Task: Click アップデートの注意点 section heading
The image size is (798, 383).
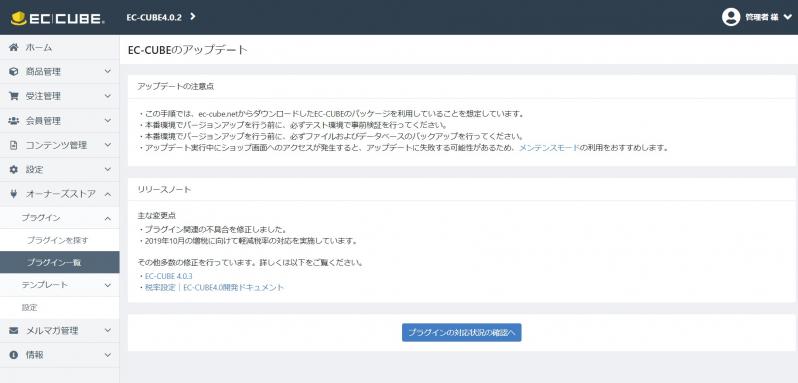Action: click(176, 86)
